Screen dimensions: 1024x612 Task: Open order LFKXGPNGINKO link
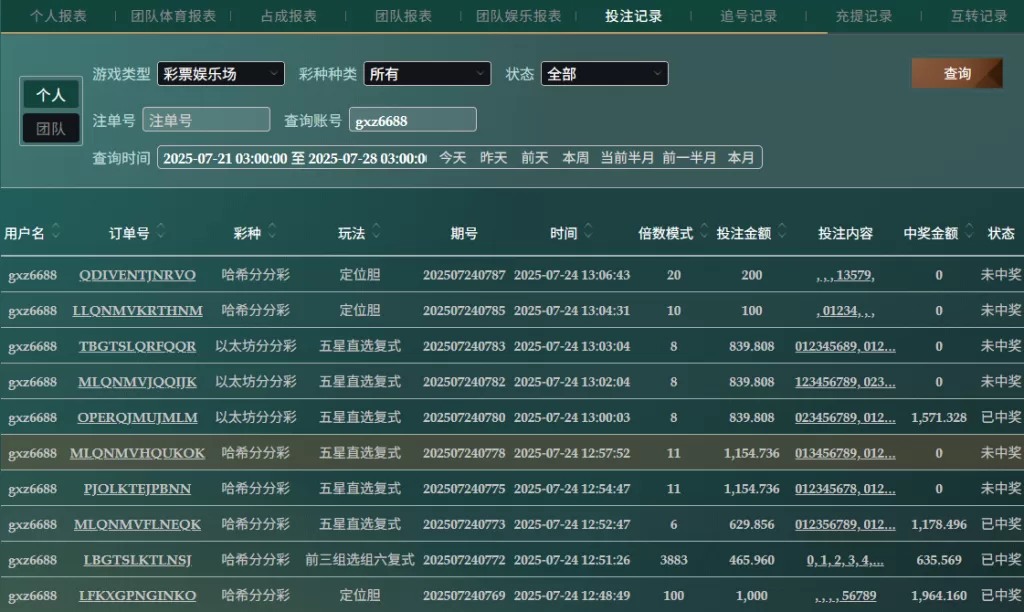tap(137, 596)
